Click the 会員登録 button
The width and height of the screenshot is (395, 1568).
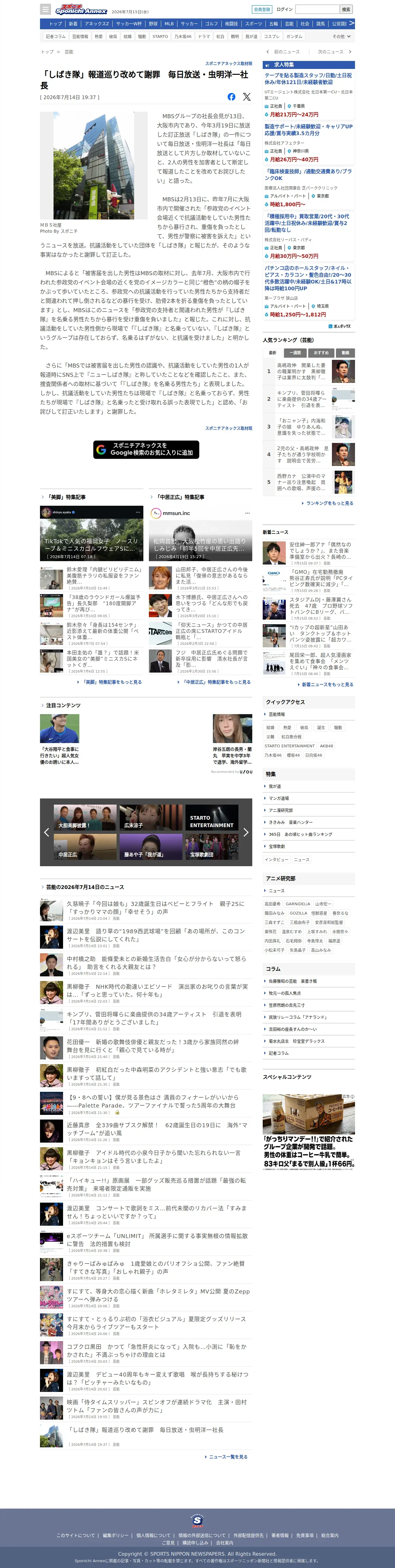tap(262, 9)
